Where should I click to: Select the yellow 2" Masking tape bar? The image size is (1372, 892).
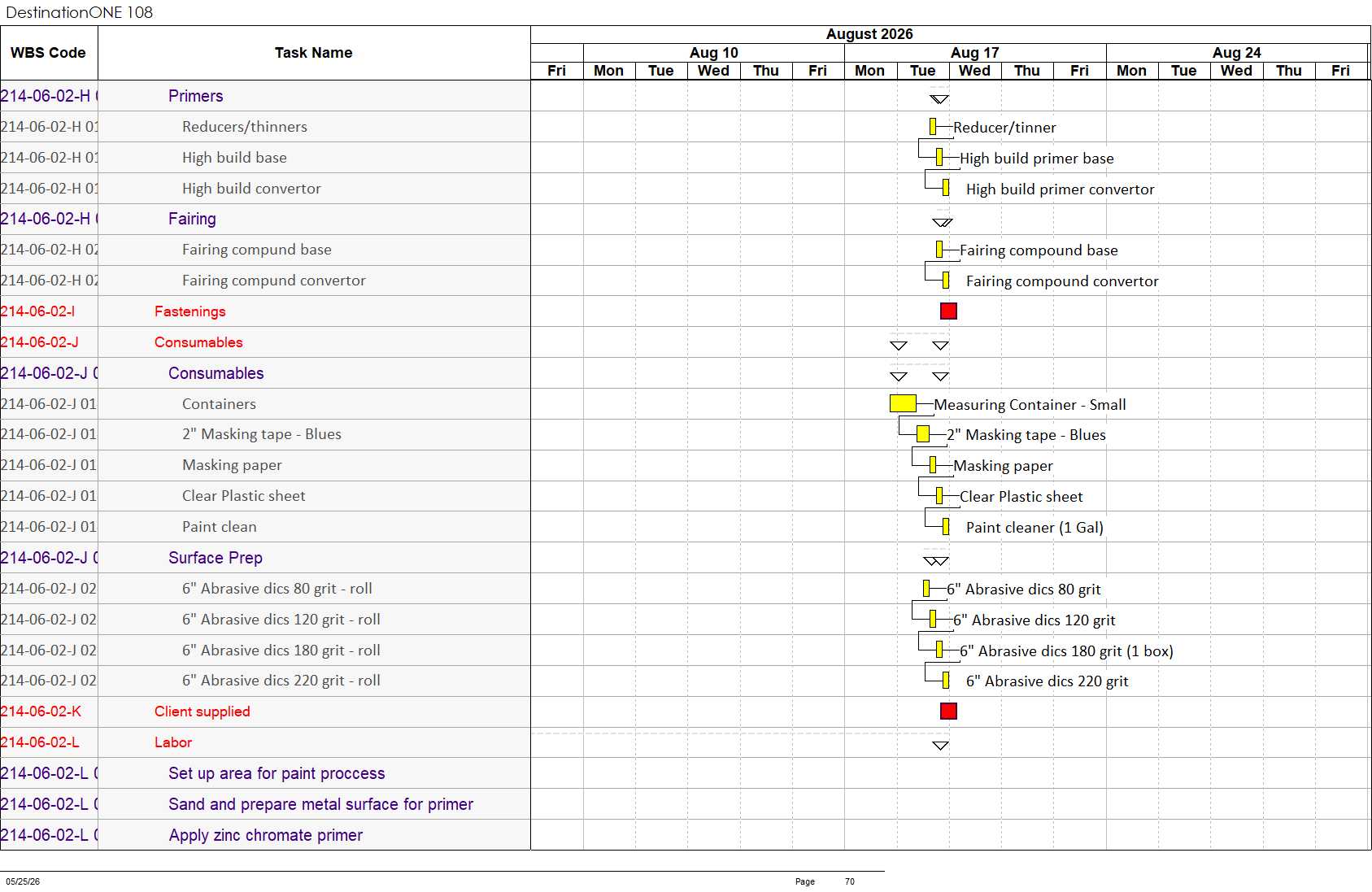(x=923, y=434)
